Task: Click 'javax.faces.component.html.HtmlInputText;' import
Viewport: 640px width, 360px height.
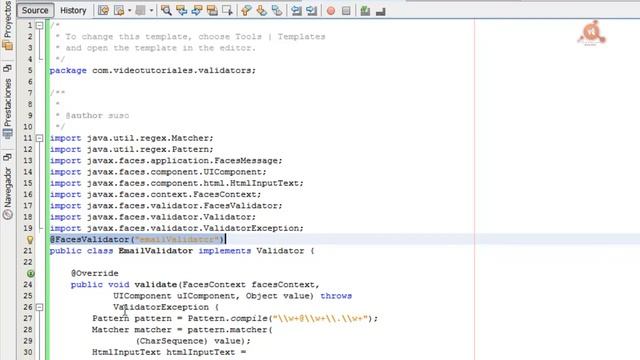Action: pos(195,183)
